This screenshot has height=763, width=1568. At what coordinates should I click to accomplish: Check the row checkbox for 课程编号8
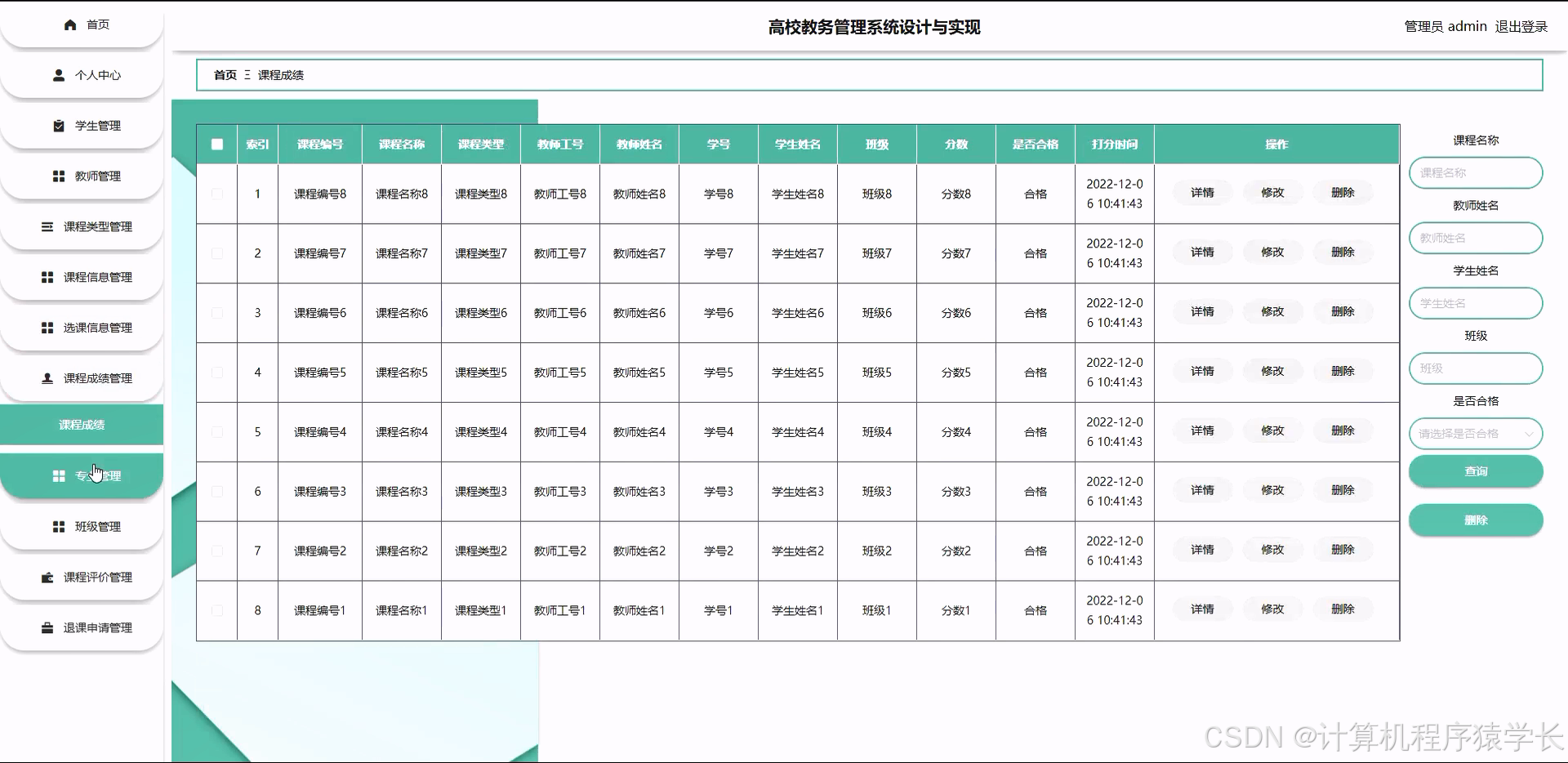click(x=217, y=193)
